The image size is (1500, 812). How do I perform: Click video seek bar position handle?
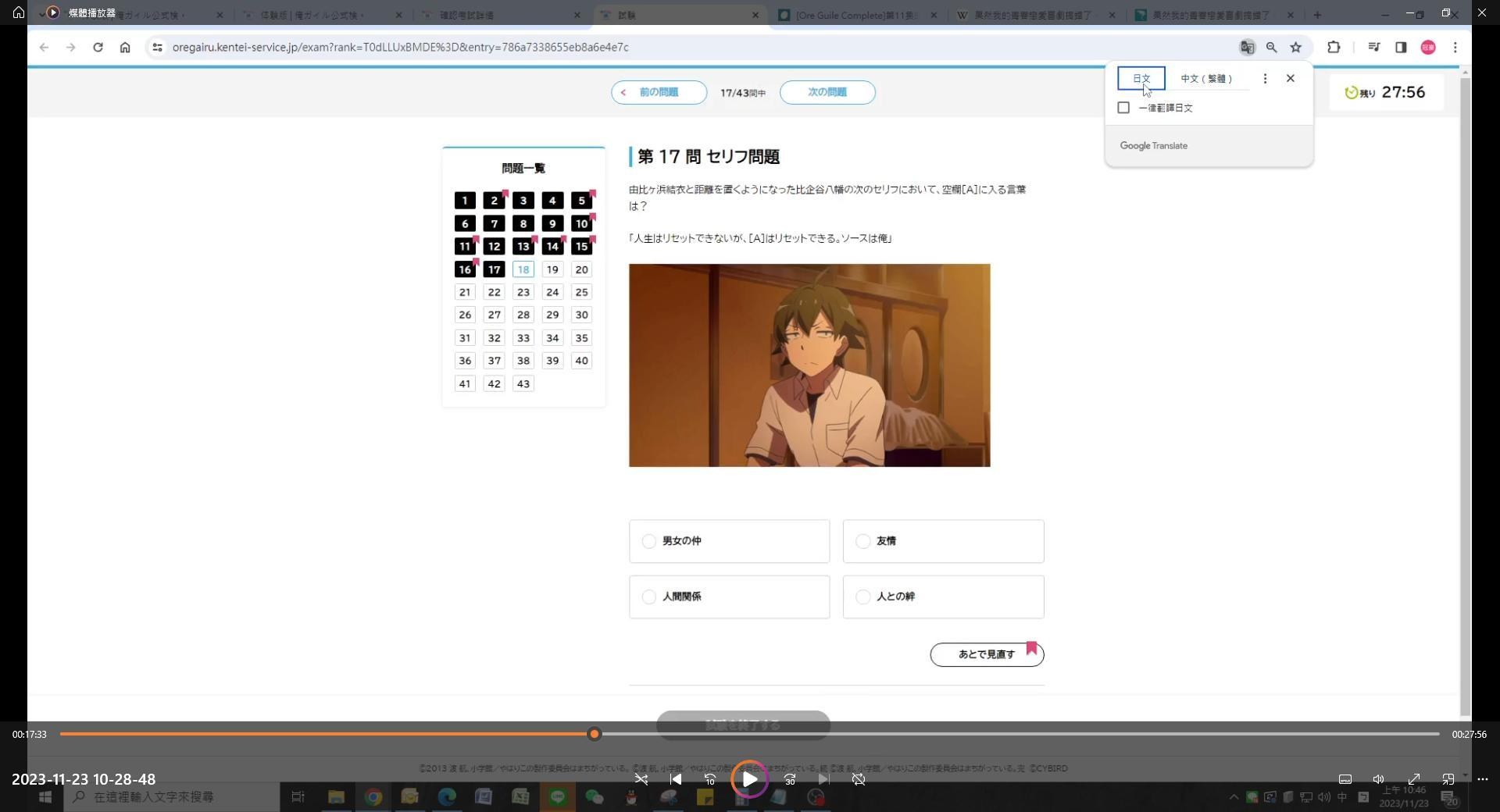coord(595,734)
